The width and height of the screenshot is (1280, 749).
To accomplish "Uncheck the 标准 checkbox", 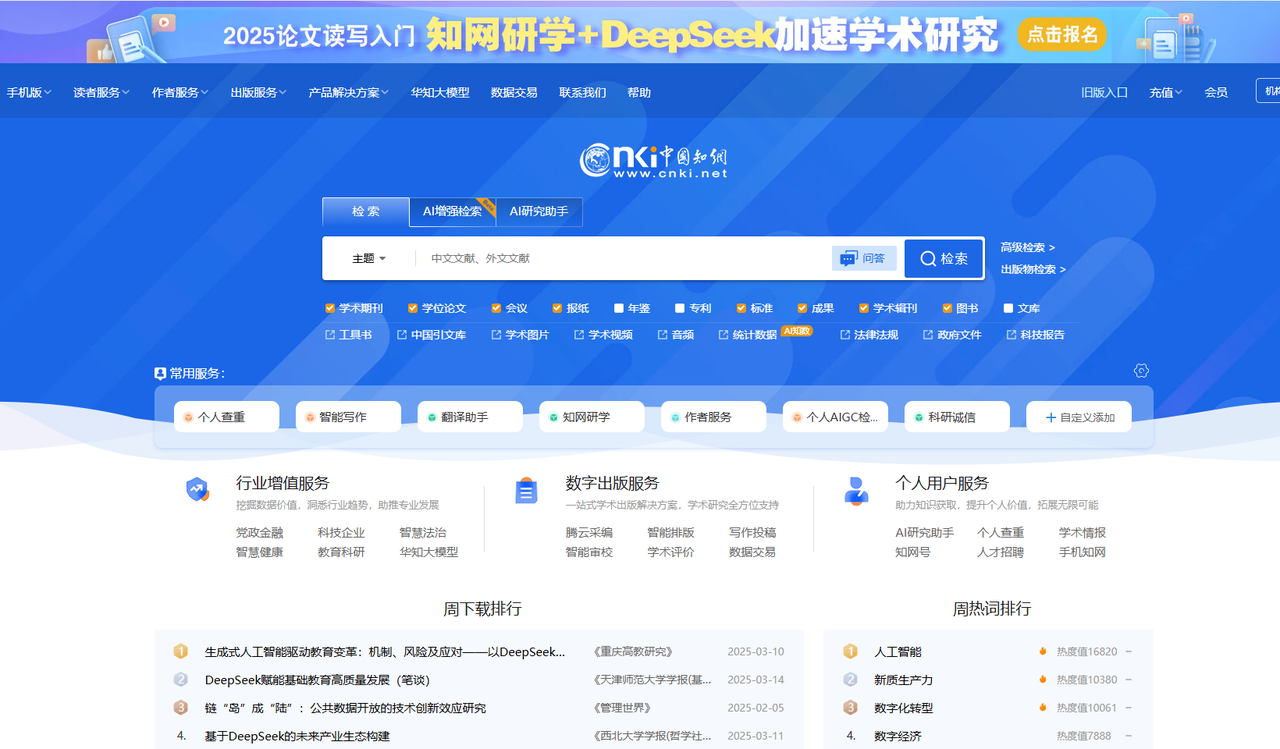I will pos(741,308).
